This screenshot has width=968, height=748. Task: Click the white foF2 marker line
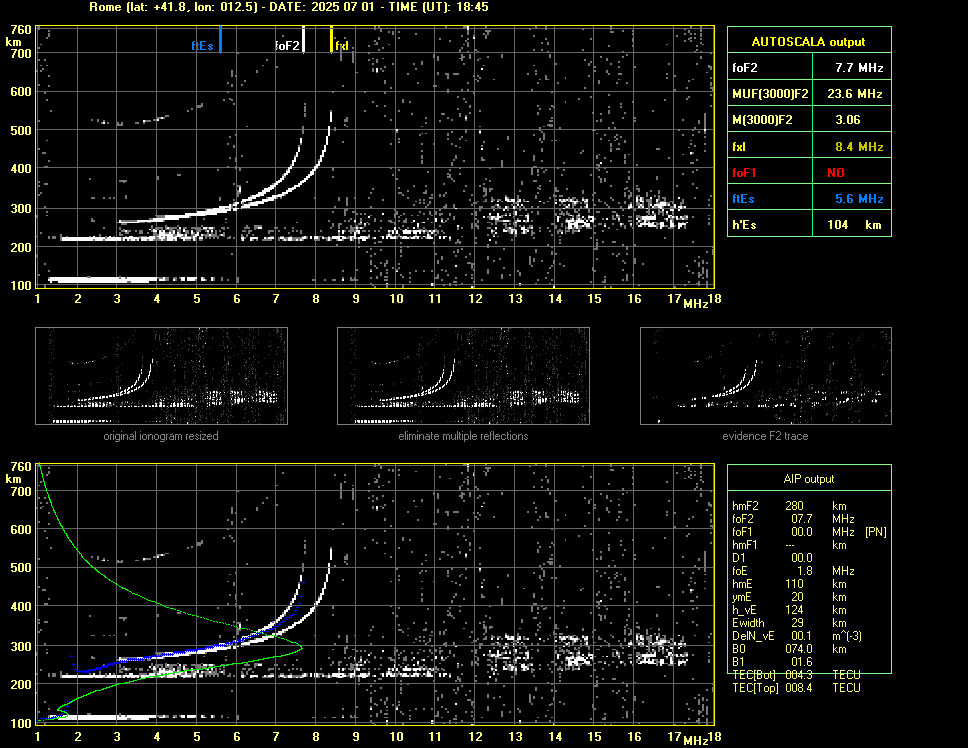[303, 39]
